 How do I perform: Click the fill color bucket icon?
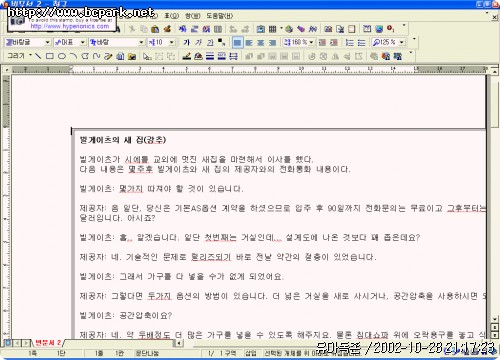pyautogui.click(x=198, y=56)
